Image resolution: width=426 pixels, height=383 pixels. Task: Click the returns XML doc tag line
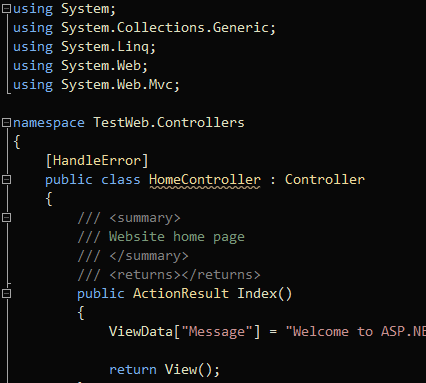(169, 275)
